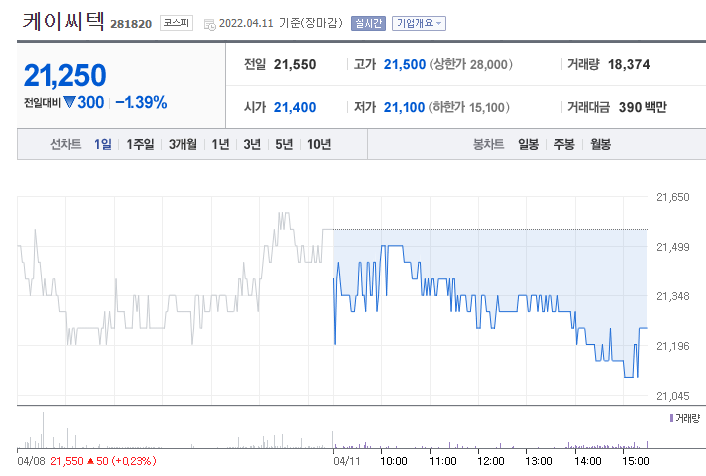Viewport: 706px width, 476px height.
Task: Click the 11:00 time axis label
Action: (443, 461)
